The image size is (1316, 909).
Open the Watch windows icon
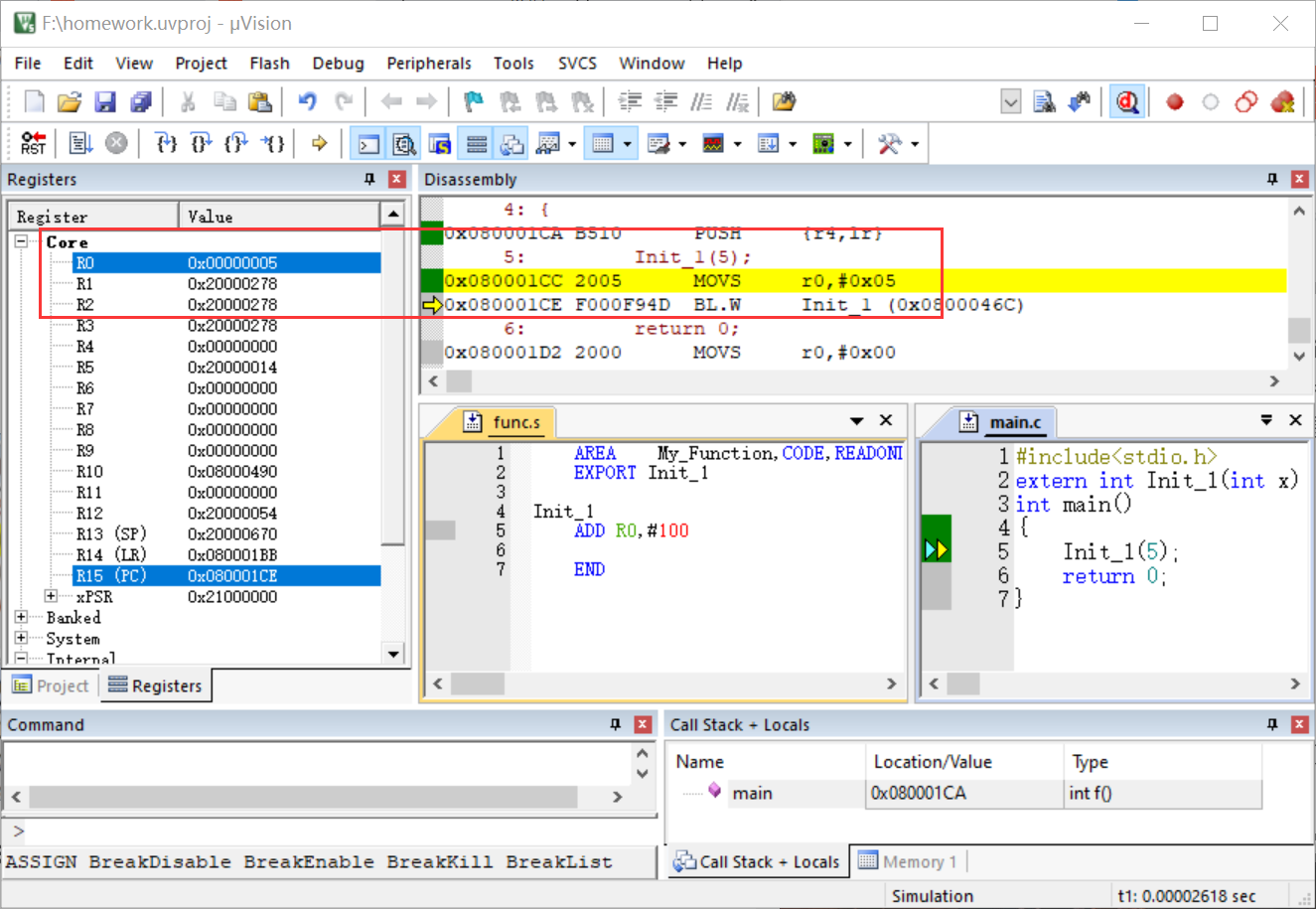point(547,144)
